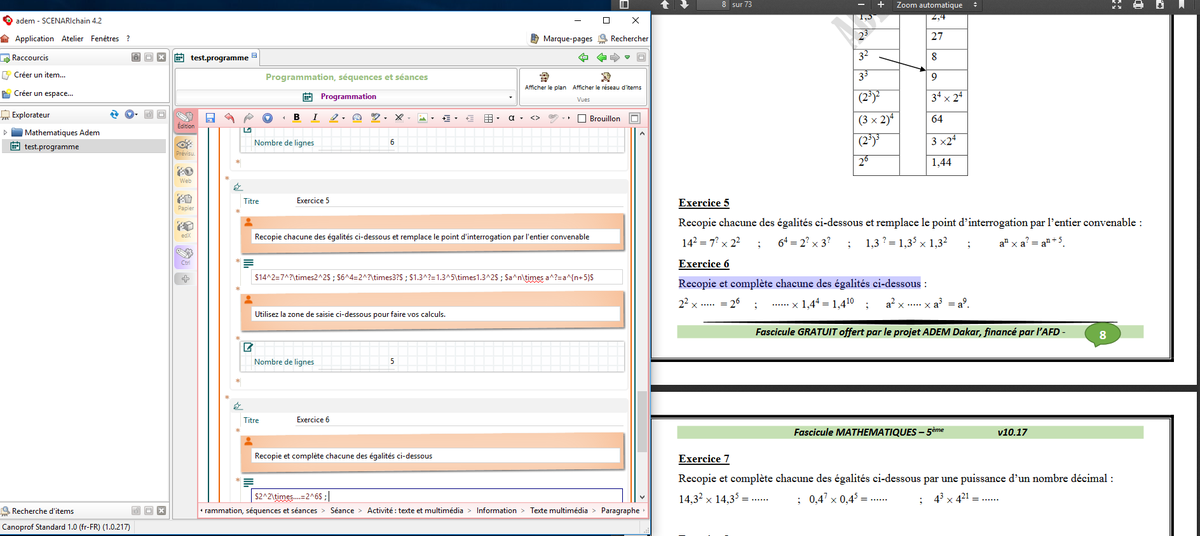Click Afficher le réseau d'items
Viewport: 1200px width, 536px height.
606,82
